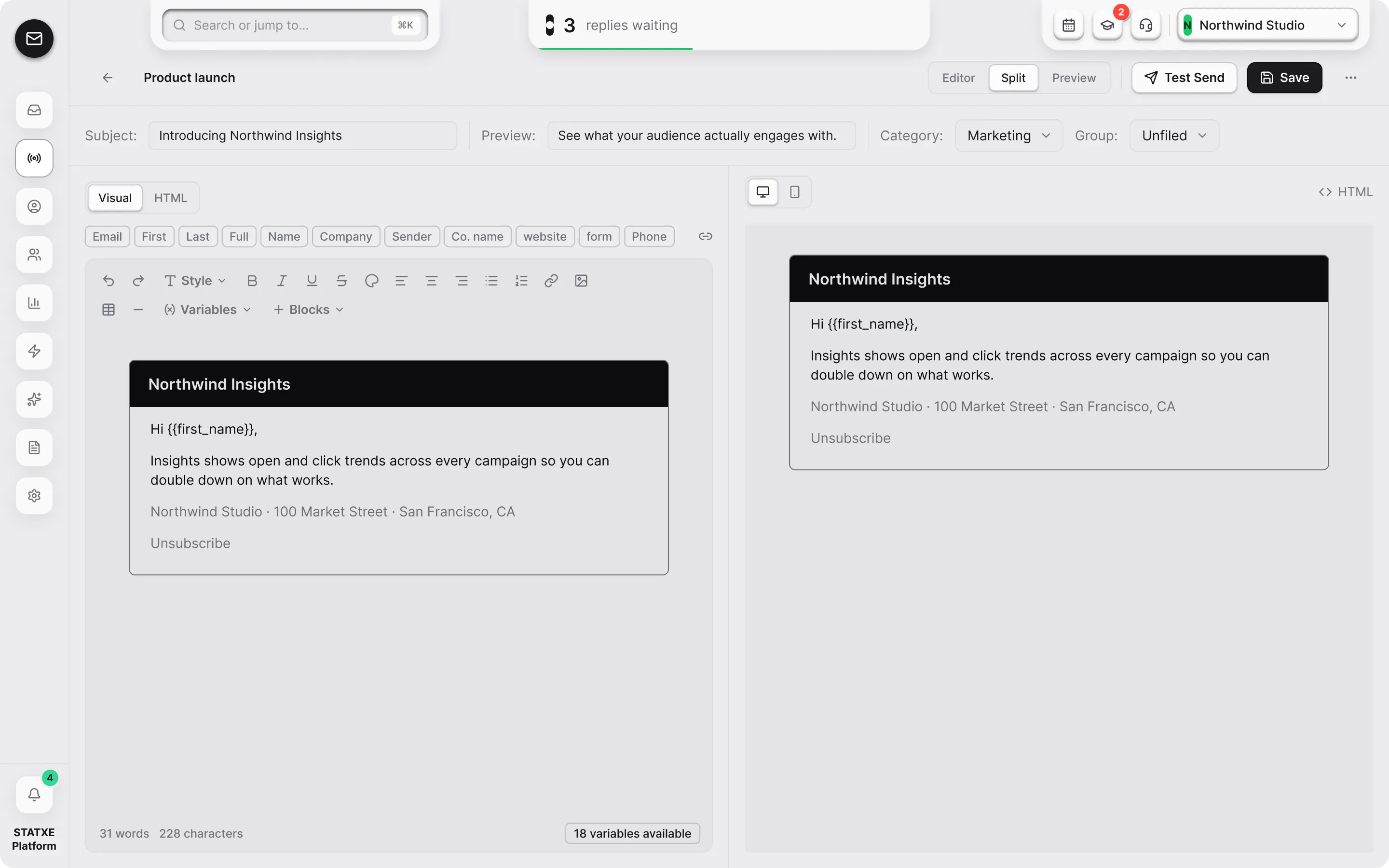Toggle italic formatting
The width and height of the screenshot is (1389, 868).
(282, 281)
